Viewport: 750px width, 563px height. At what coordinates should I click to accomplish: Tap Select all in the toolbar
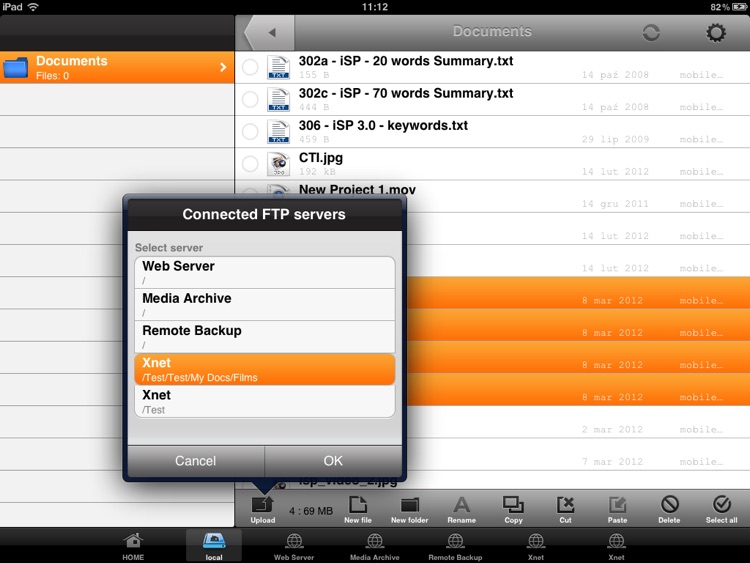[x=721, y=510]
